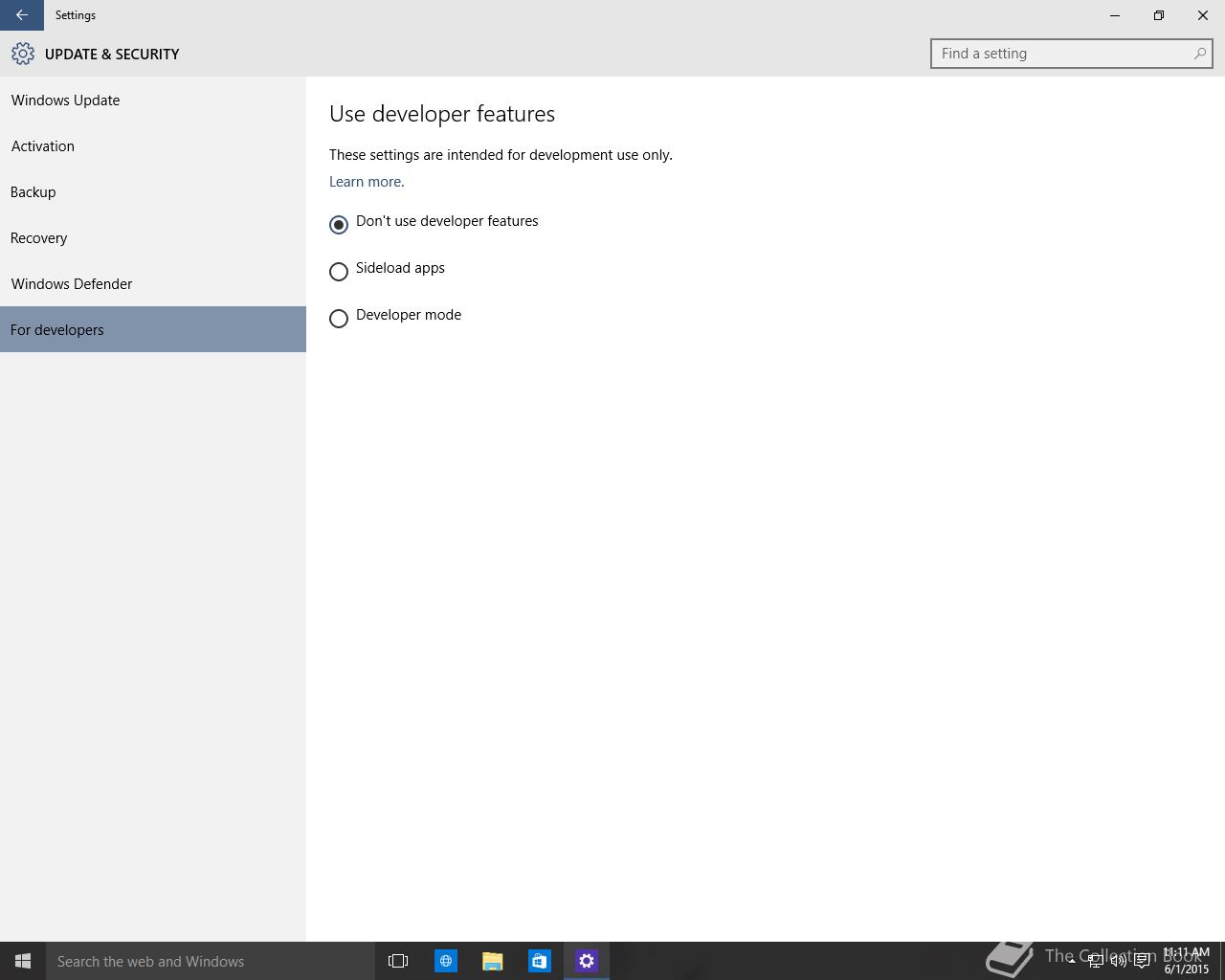Screen dimensions: 1225x980
Task: Minimize the Settings window
Action: pyautogui.click(x=1115, y=15)
